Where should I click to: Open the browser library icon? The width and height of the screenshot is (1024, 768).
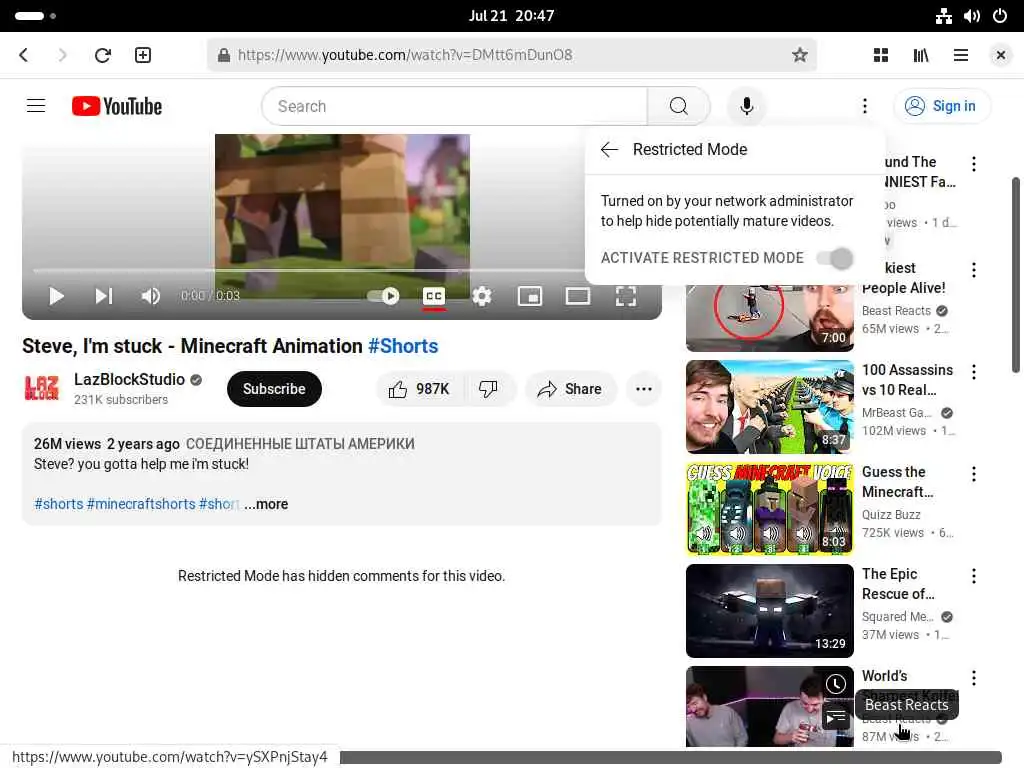[921, 55]
